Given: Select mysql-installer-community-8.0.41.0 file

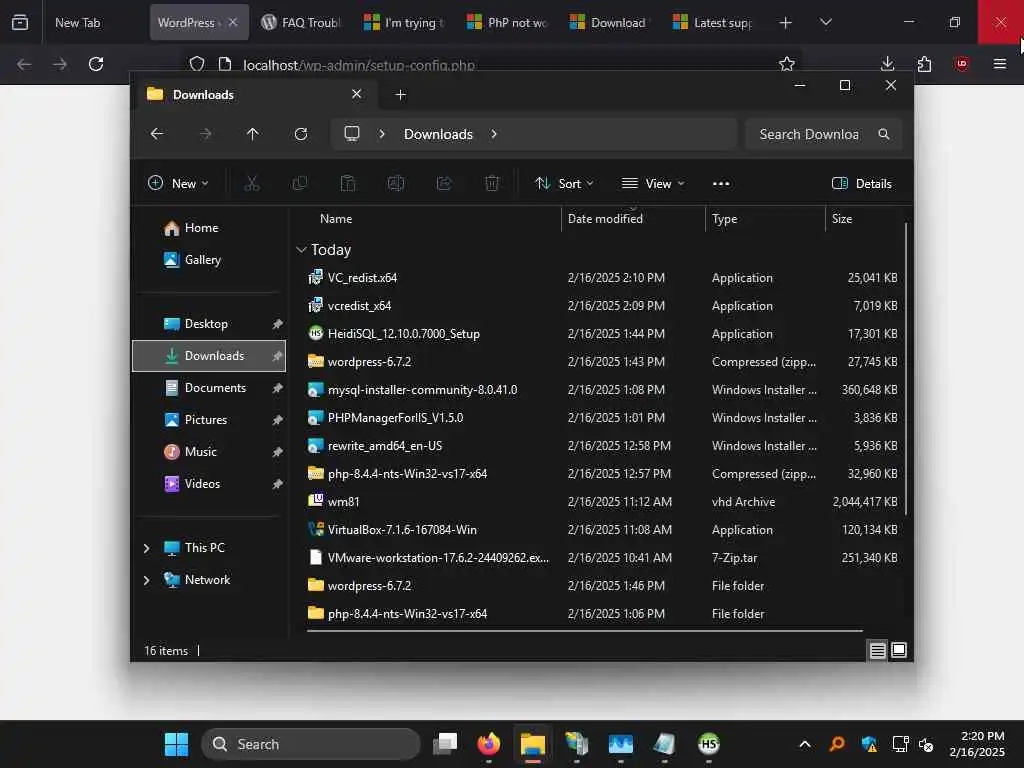Looking at the screenshot, I should click(x=422, y=390).
